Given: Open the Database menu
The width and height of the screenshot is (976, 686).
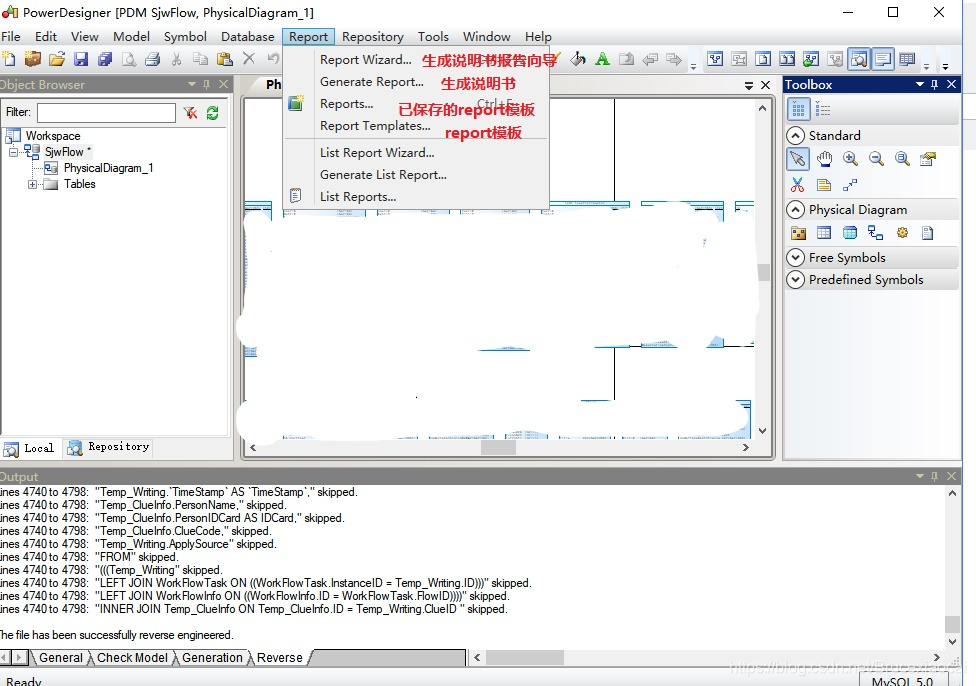Looking at the screenshot, I should click(x=248, y=37).
